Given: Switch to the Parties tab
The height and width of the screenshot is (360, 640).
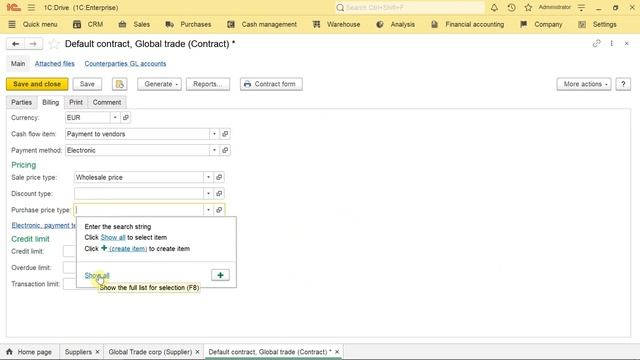Looking at the screenshot, I should click(x=21, y=102).
